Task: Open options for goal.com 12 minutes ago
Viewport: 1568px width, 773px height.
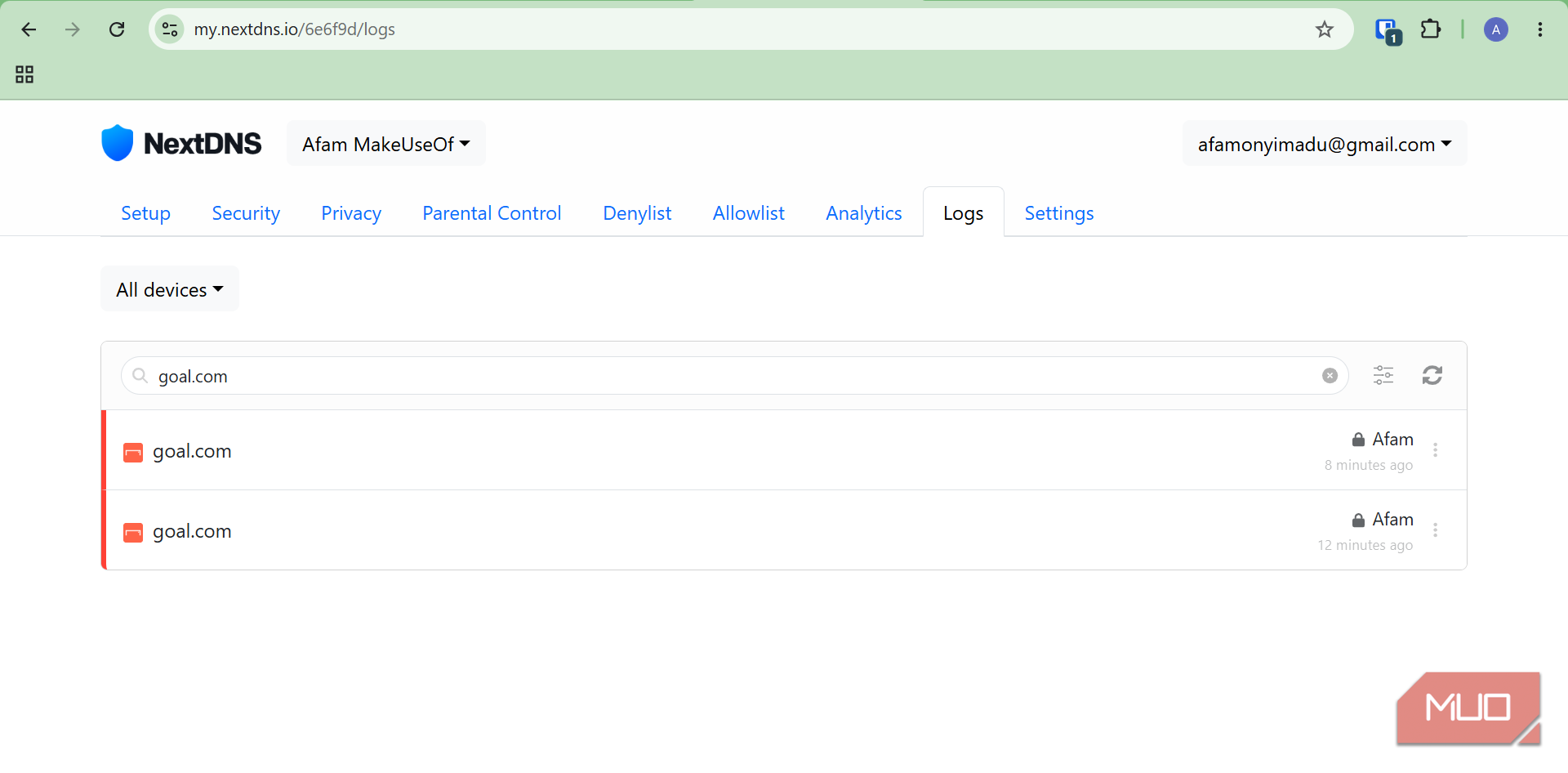Action: click(x=1436, y=530)
